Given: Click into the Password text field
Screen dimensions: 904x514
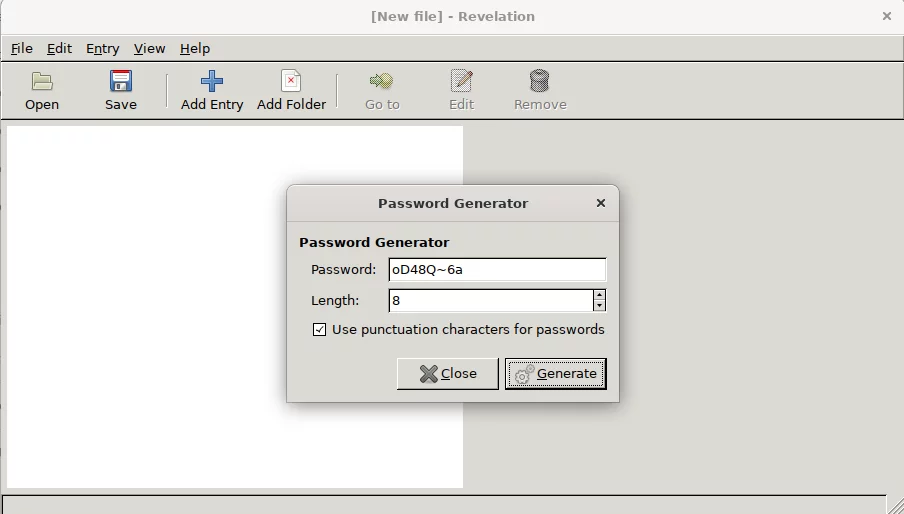Looking at the screenshot, I should pyautogui.click(x=498, y=270).
